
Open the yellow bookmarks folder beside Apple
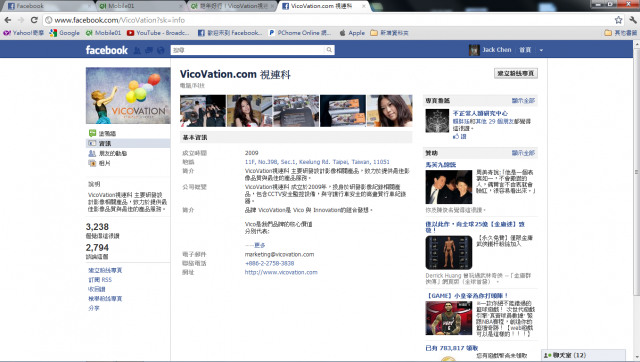pyautogui.click(x=389, y=33)
